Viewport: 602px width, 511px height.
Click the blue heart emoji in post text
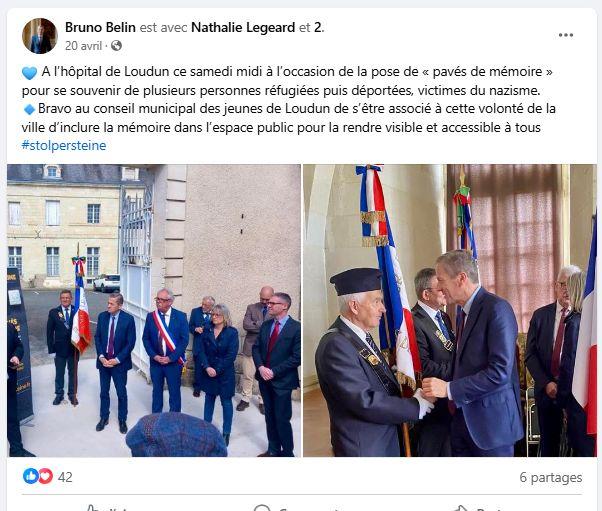(30, 73)
